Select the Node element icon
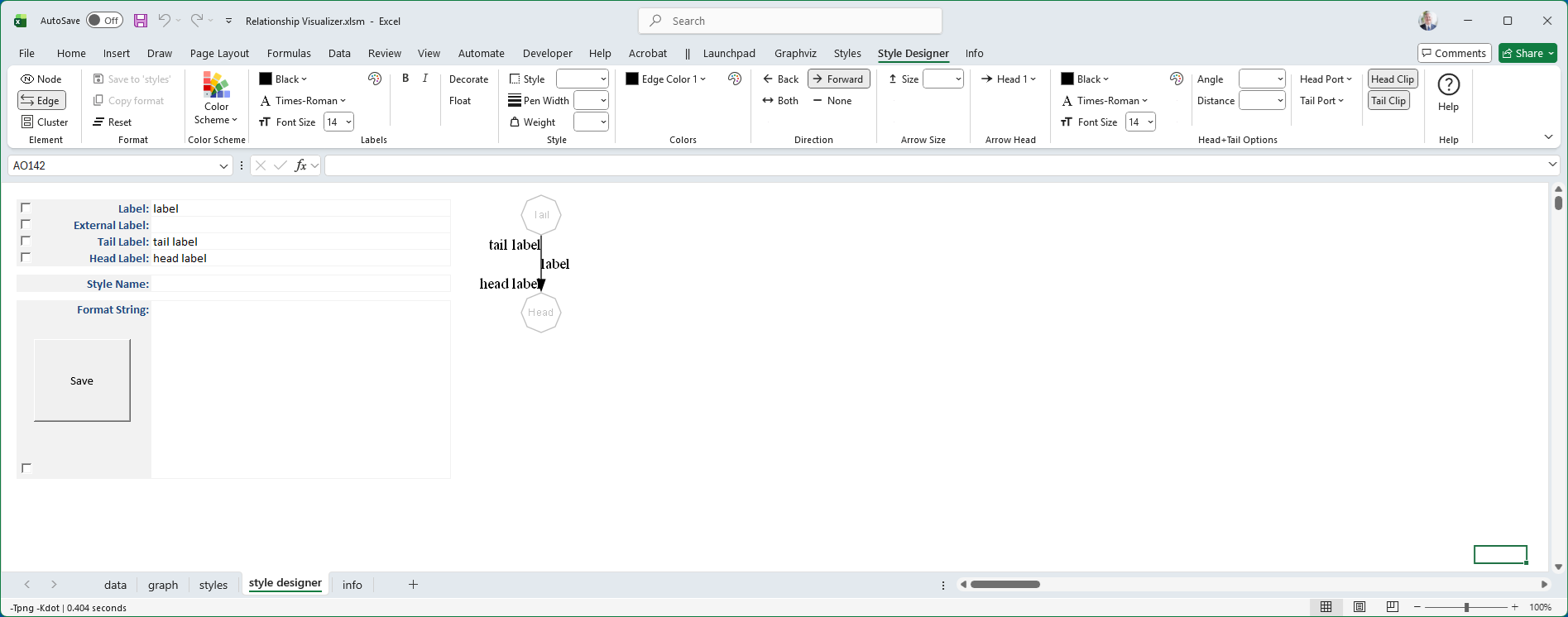The height and width of the screenshot is (617, 1568). (x=27, y=79)
